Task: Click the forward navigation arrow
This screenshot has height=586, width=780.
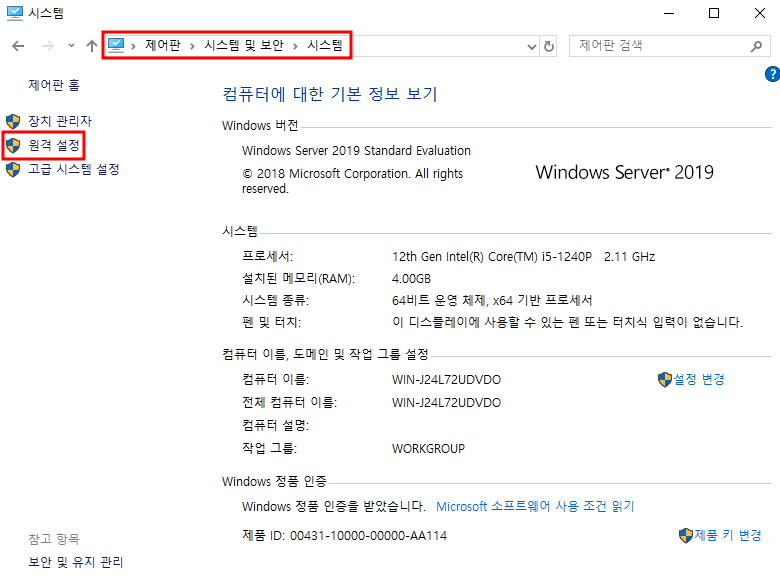Action: (48, 46)
